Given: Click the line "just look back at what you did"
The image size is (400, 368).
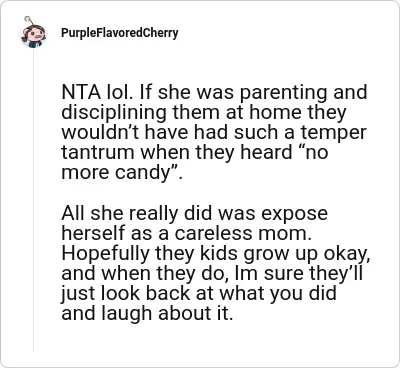Looking at the screenshot, I should [199, 294].
